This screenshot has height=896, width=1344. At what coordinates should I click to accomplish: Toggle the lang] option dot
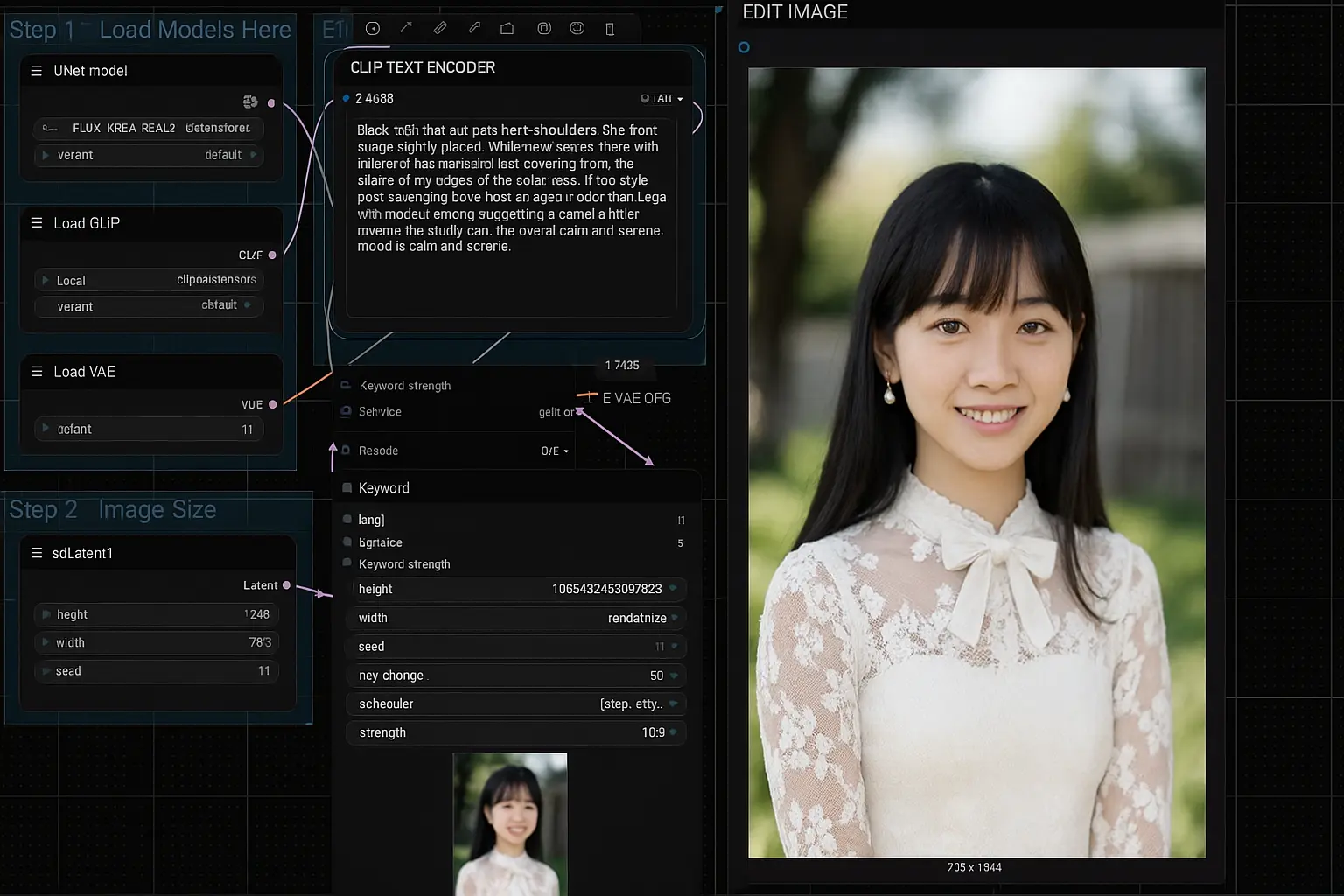[x=347, y=519]
